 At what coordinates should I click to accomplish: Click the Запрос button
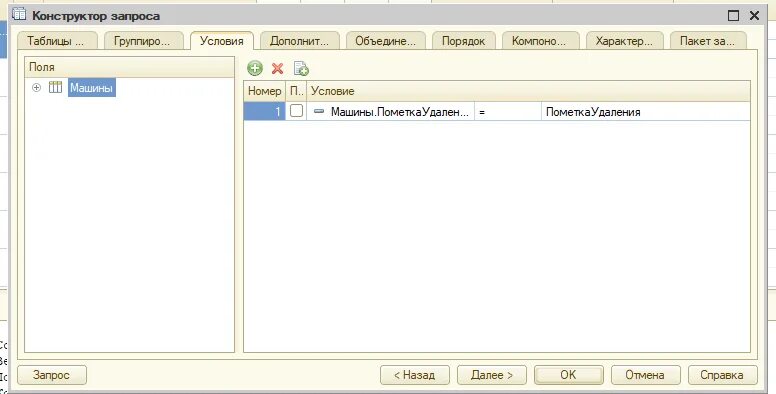pos(52,375)
